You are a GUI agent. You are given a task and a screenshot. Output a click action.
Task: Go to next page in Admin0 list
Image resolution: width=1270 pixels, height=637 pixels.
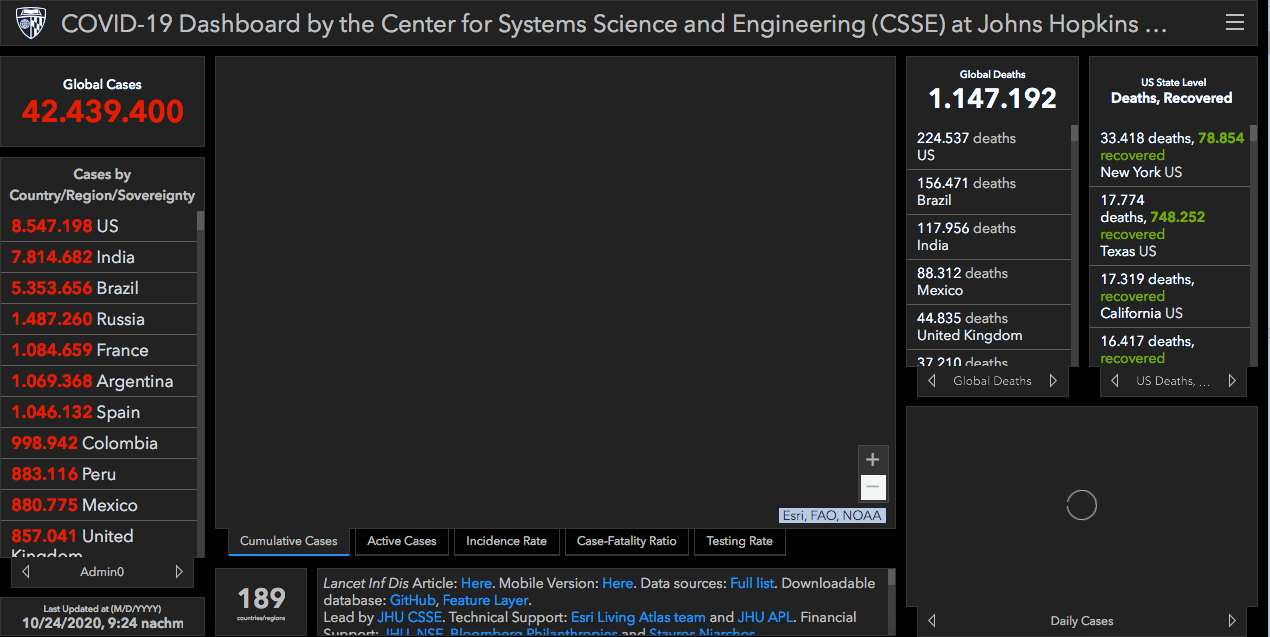[x=179, y=572]
